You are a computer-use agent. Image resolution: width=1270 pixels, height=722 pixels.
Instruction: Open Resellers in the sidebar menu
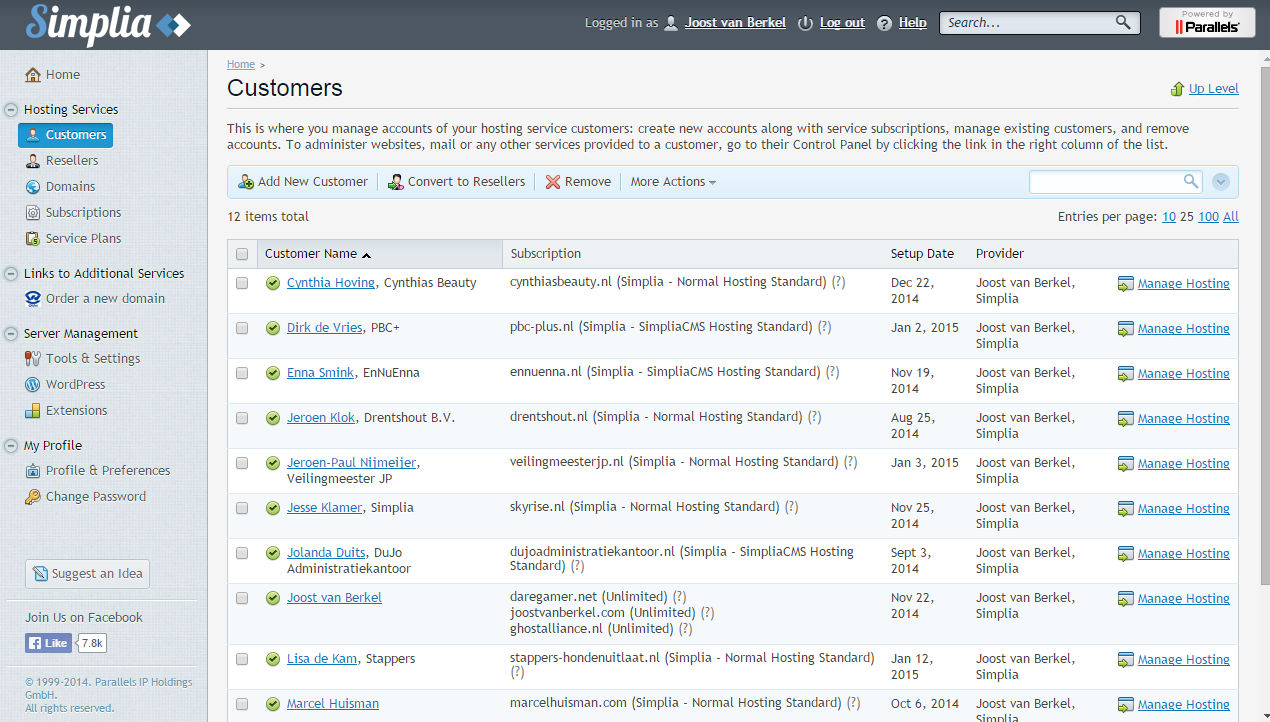(72, 161)
